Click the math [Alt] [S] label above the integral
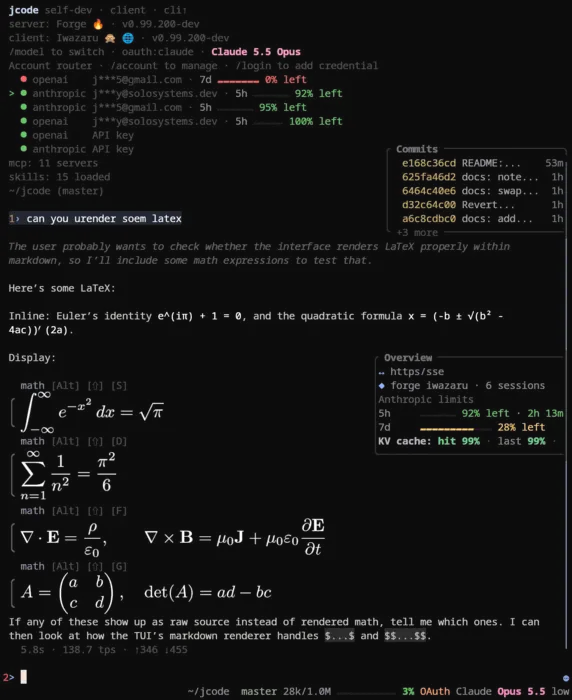The width and height of the screenshot is (572, 700). click(x=74, y=385)
